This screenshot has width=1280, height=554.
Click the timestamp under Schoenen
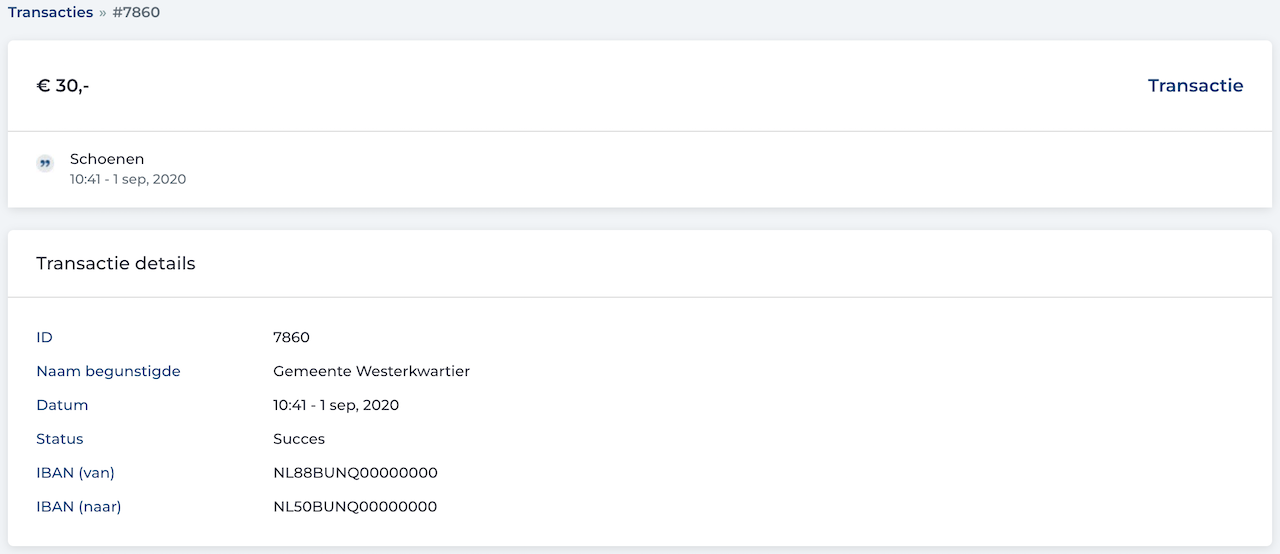click(128, 180)
